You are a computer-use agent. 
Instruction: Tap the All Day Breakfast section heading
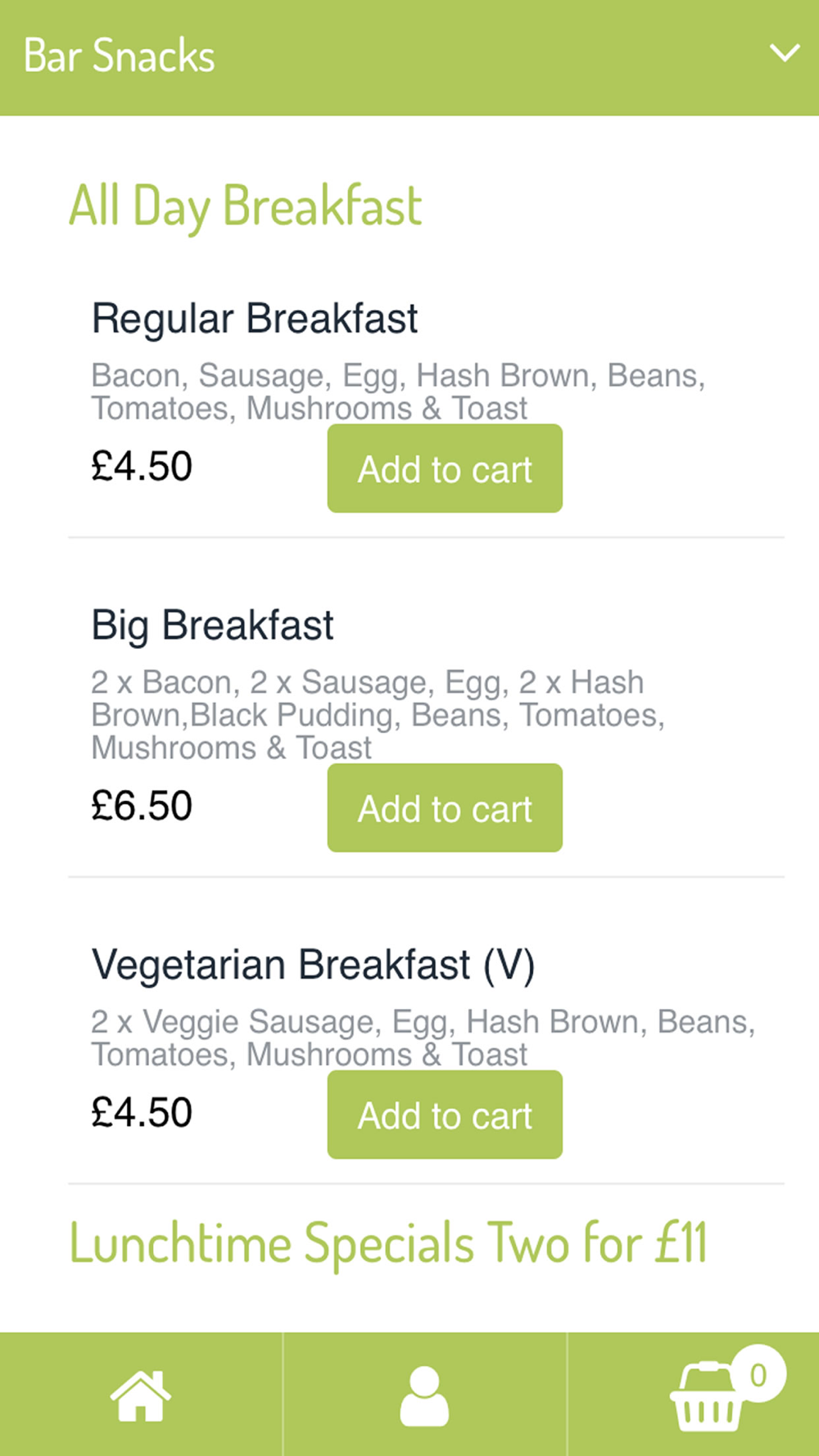pos(245,206)
